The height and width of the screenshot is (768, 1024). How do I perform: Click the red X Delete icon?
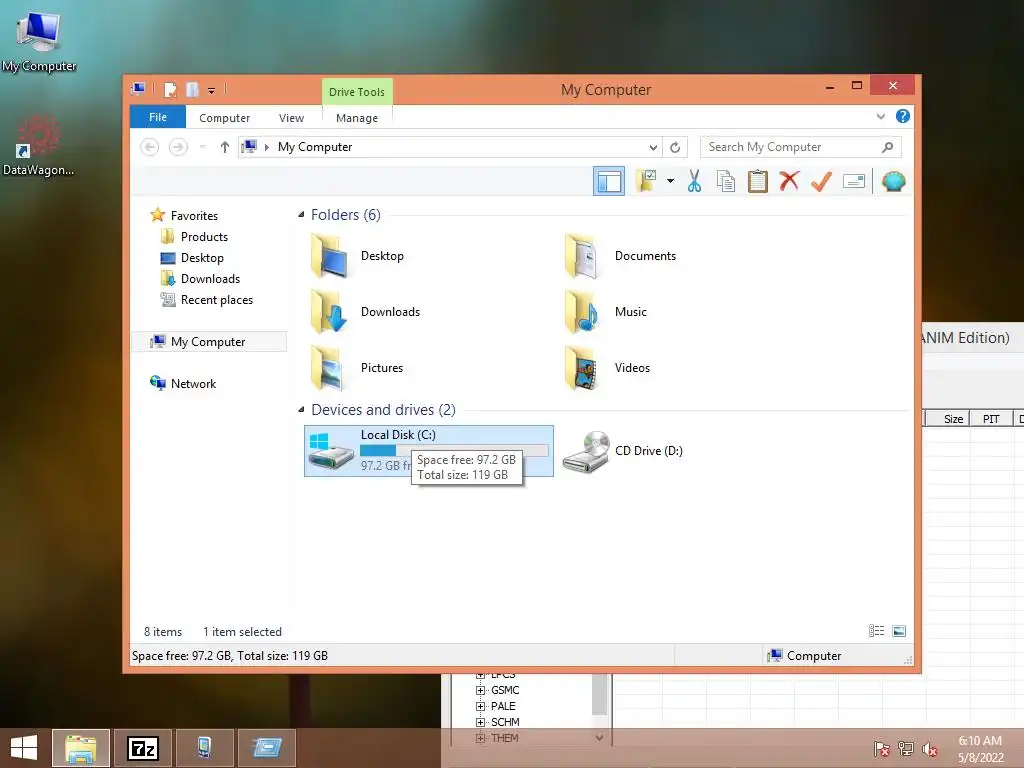789,181
